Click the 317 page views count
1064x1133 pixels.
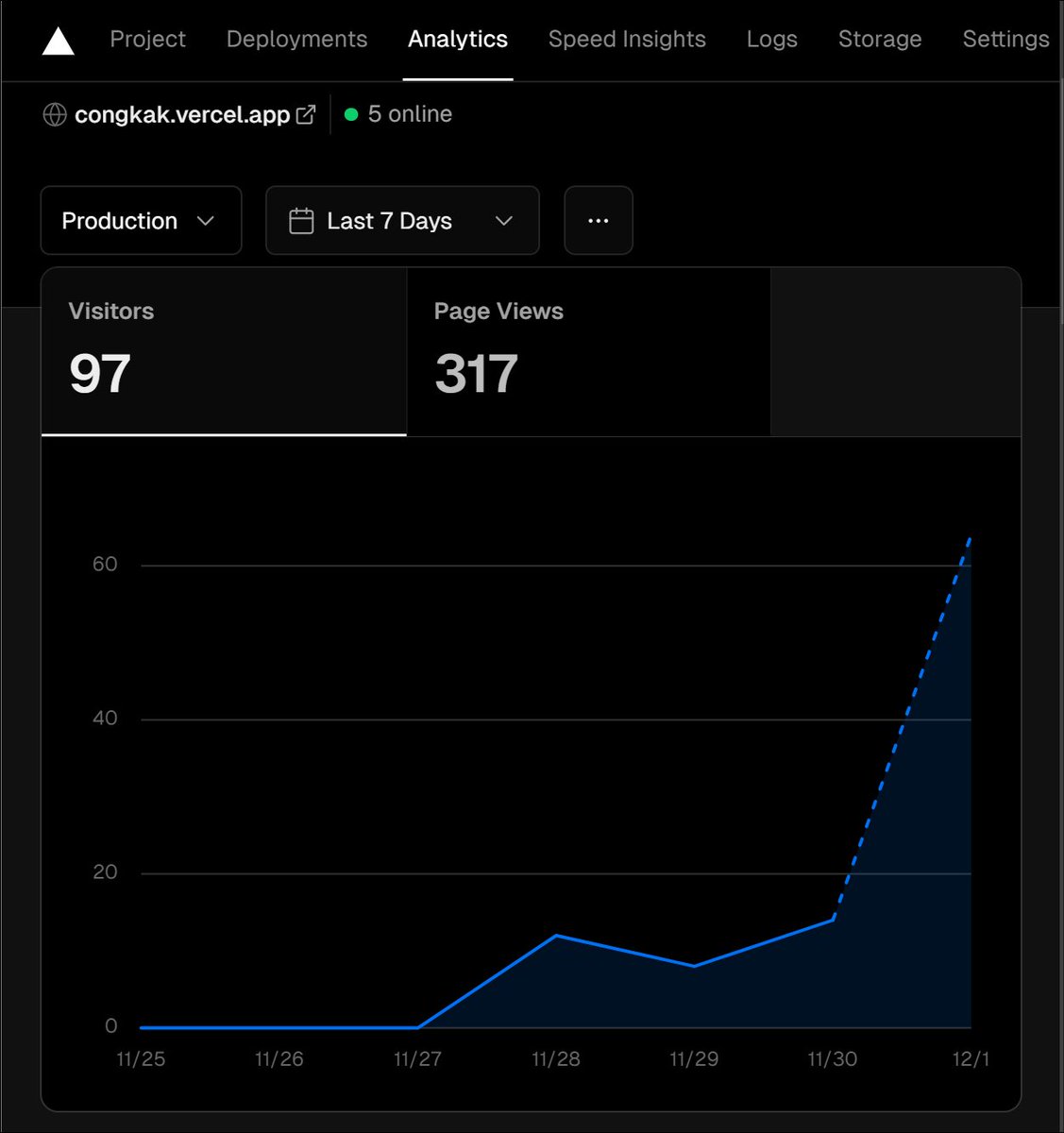(x=476, y=374)
